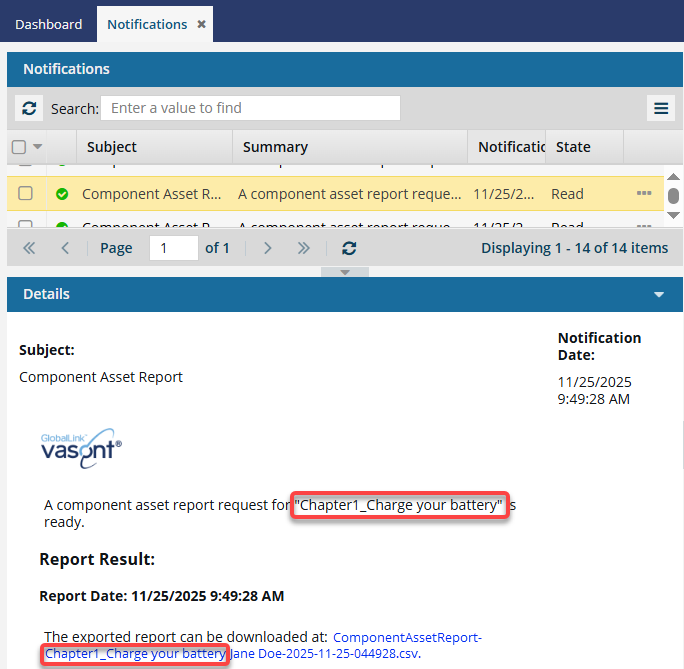Jump to the last page of notifications
This screenshot has height=669, width=684.
[x=304, y=248]
